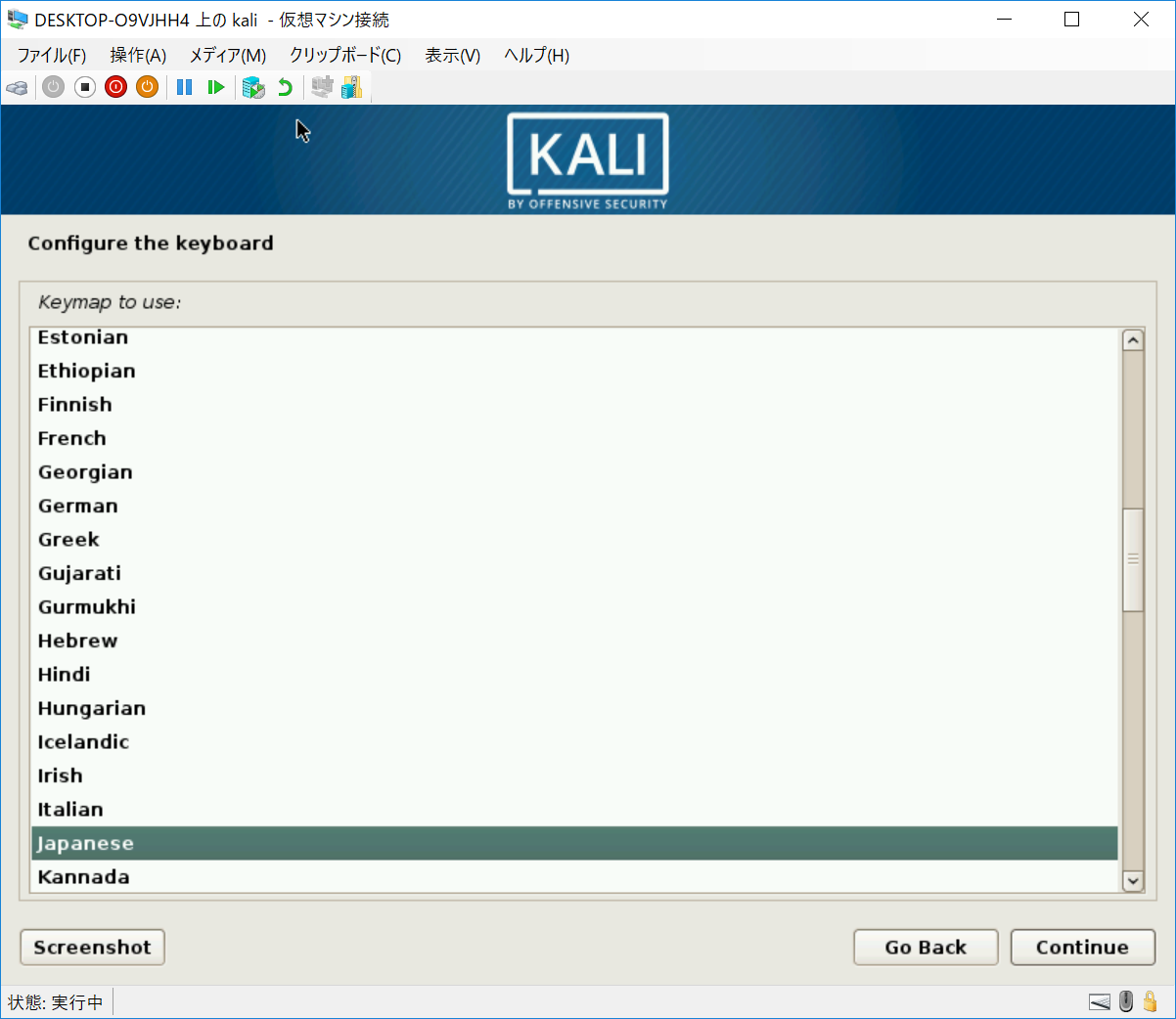Viewport: 1176px width, 1019px height.
Task: Click the mouse icon in the status bar
Action: coord(1126,1001)
